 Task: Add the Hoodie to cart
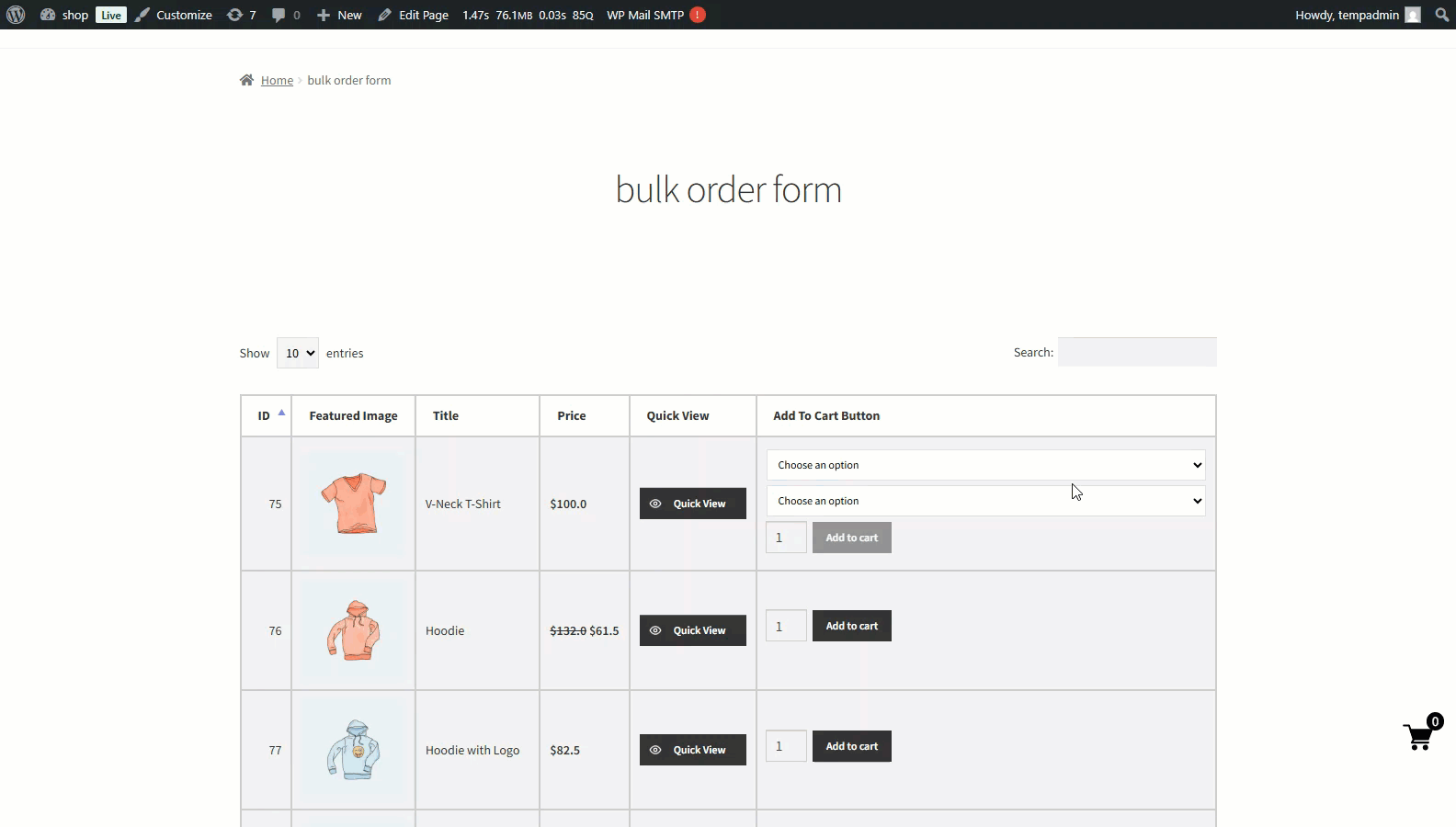(x=851, y=626)
